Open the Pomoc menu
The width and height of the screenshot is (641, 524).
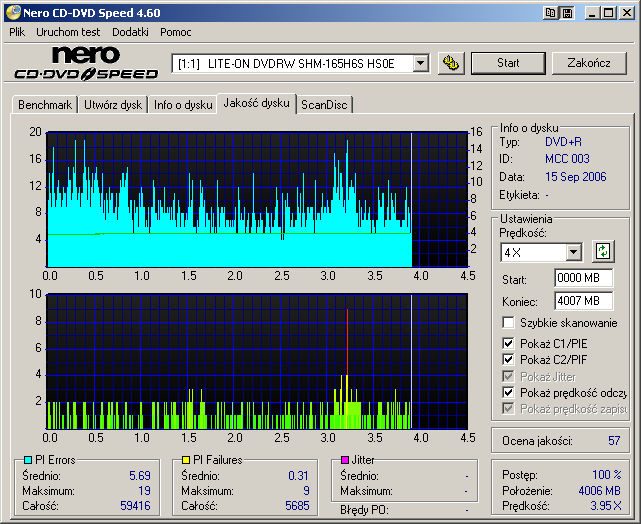176,32
